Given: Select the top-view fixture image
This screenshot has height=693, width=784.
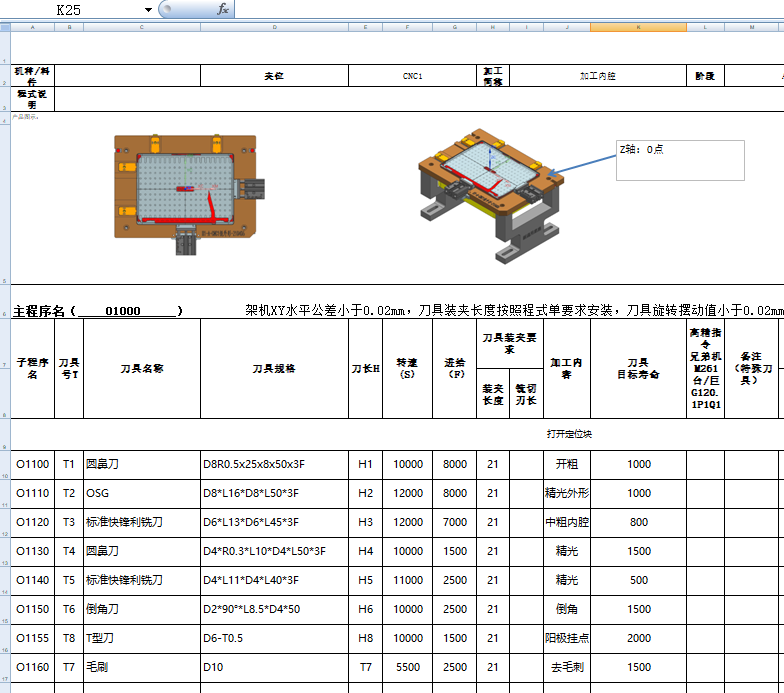Looking at the screenshot, I should click(190, 194).
